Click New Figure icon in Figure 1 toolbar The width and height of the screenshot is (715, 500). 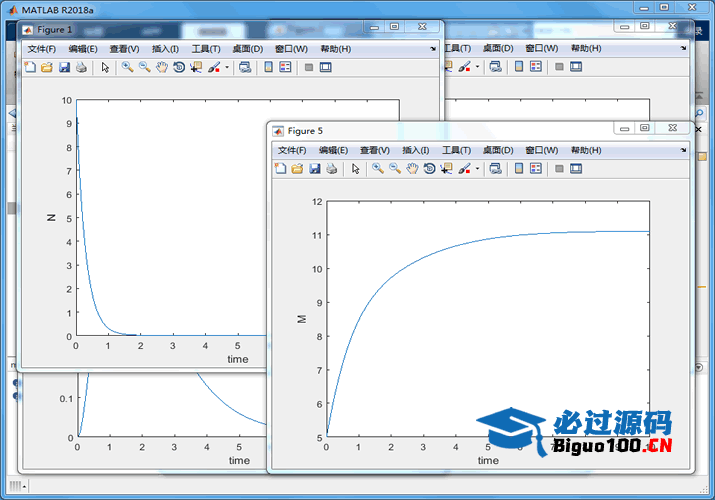pos(30,67)
